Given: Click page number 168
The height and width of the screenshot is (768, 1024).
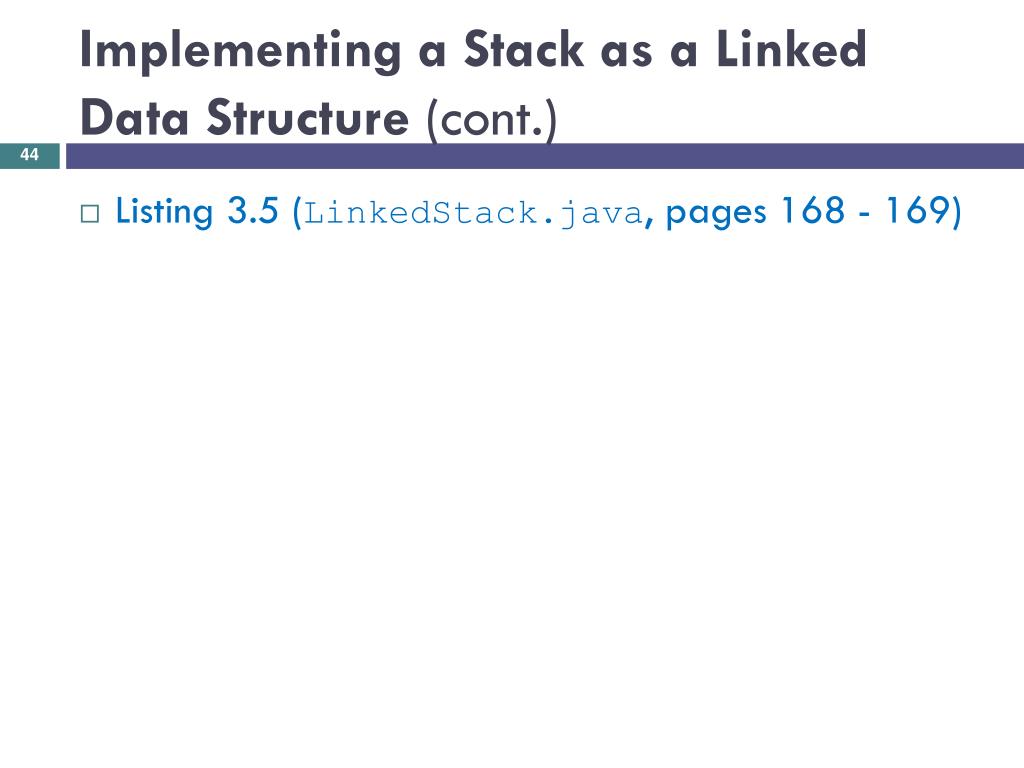Looking at the screenshot, I should [813, 210].
